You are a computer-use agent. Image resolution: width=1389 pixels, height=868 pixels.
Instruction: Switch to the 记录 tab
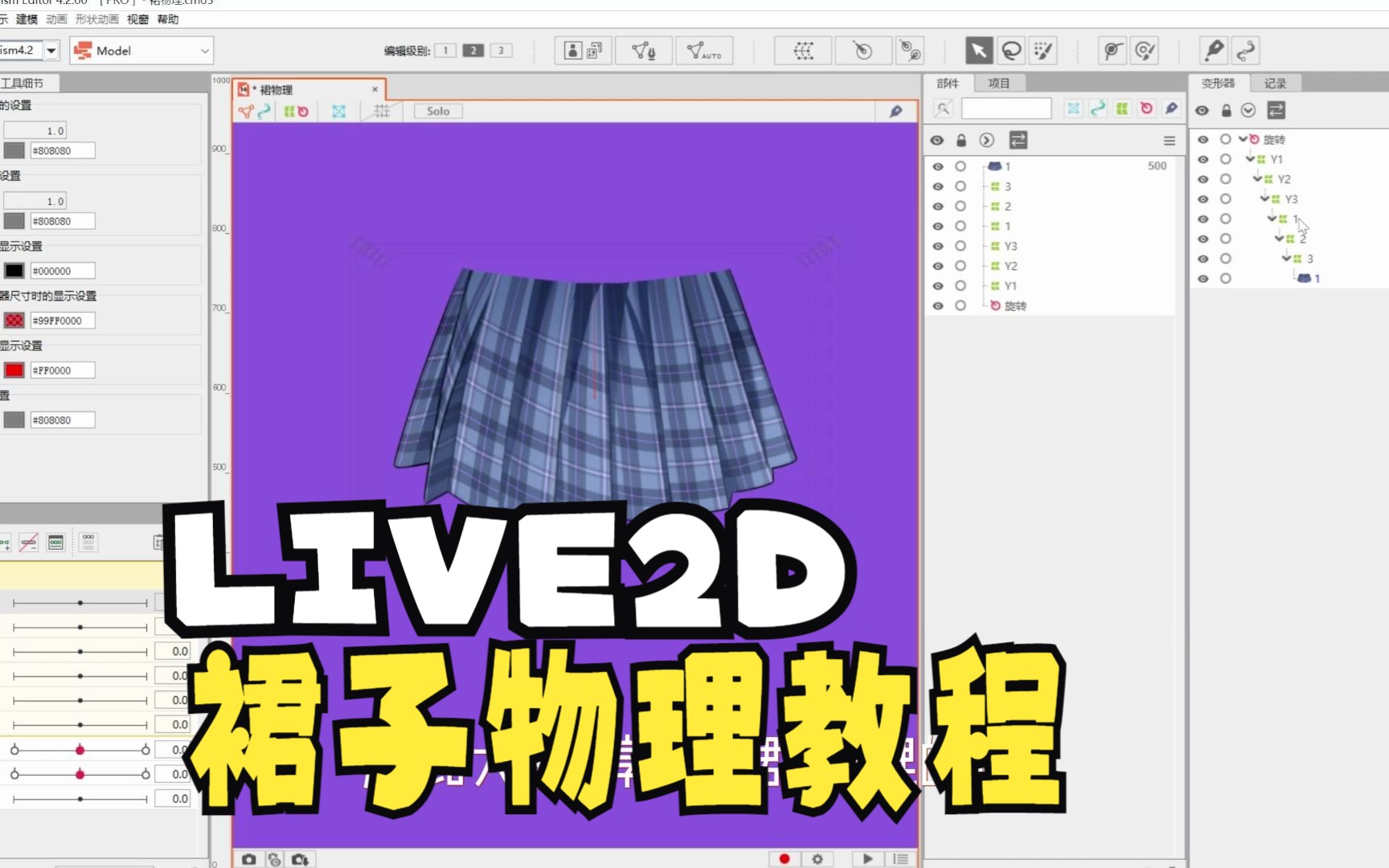(1276, 83)
